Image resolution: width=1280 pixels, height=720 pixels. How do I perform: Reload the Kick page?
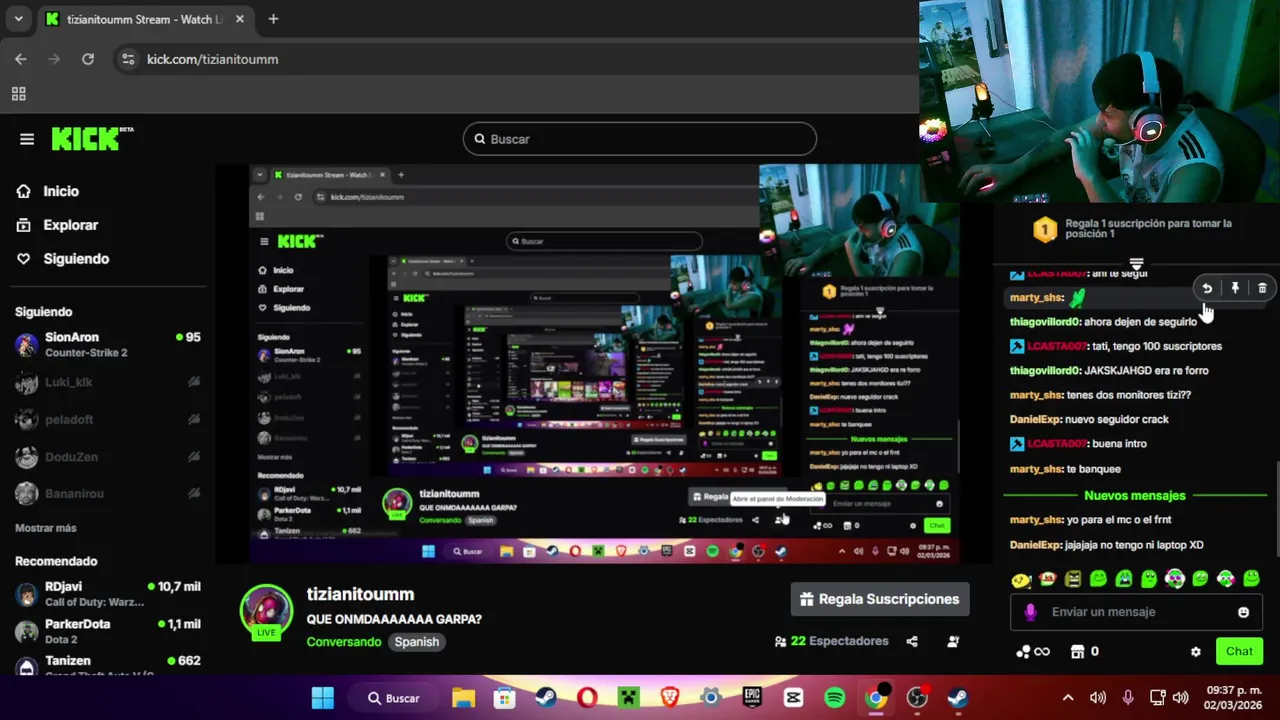point(88,59)
